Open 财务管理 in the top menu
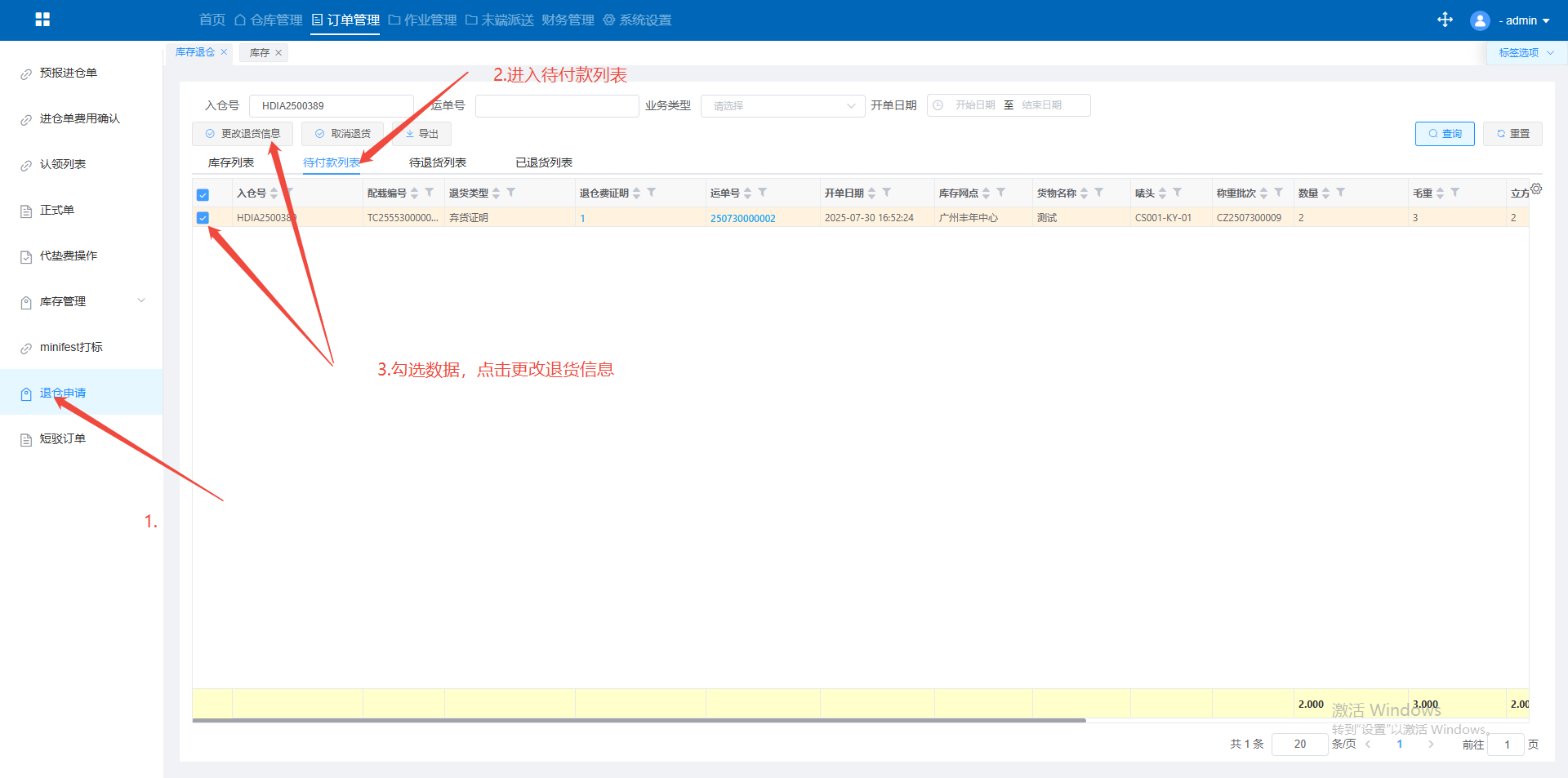Image resolution: width=1568 pixels, height=778 pixels. pyautogui.click(x=568, y=20)
